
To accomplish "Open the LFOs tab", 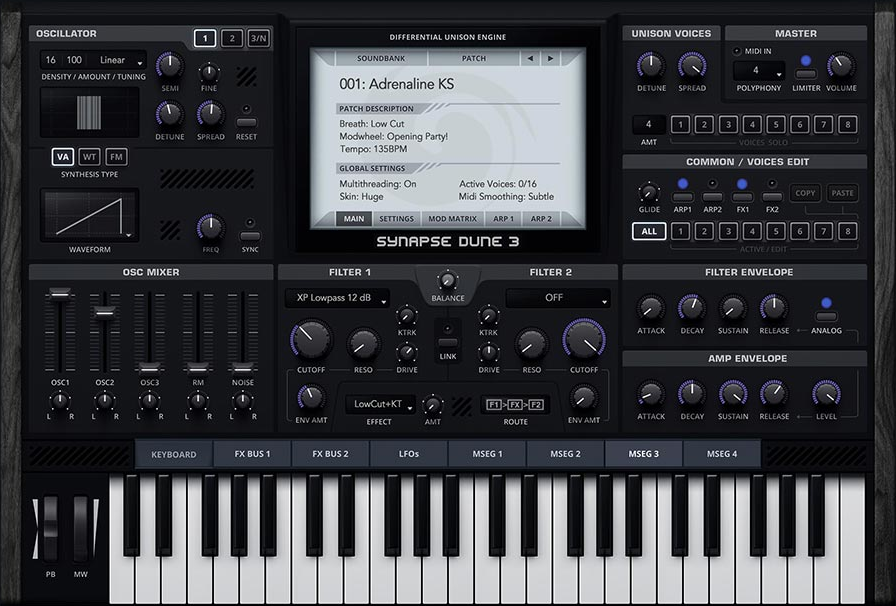I will click(409, 454).
